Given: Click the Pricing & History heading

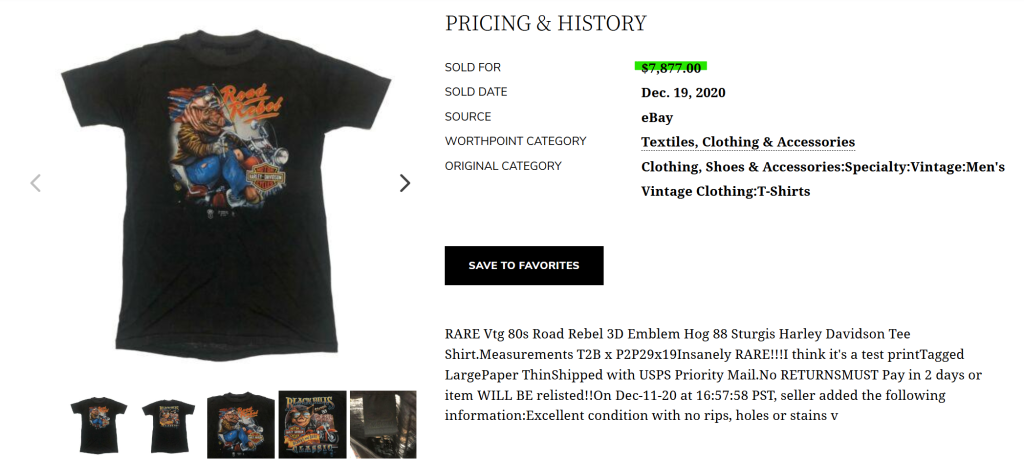Looking at the screenshot, I should (x=545, y=23).
